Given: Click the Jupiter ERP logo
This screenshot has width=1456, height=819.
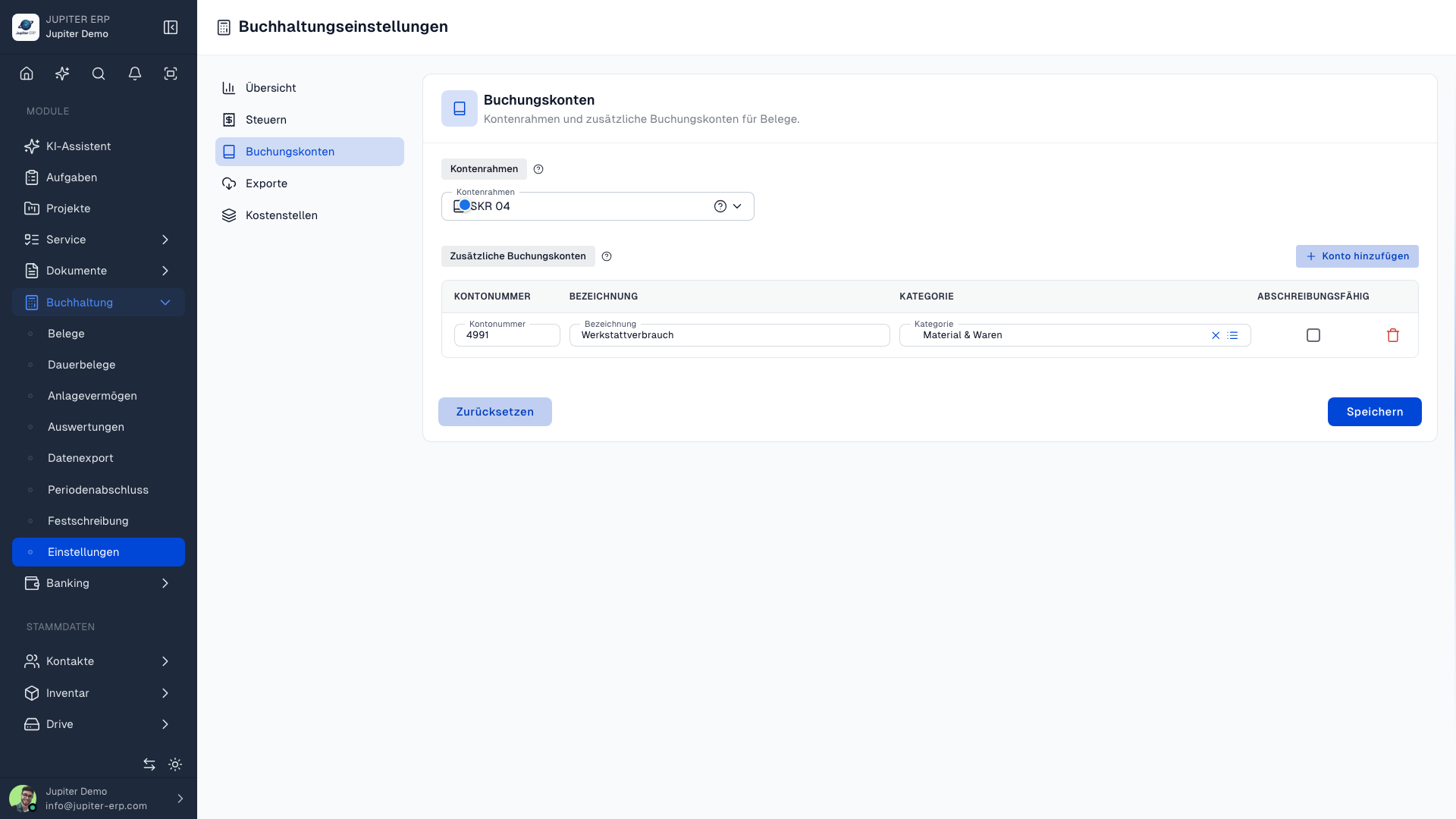Looking at the screenshot, I should click(x=26, y=27).
